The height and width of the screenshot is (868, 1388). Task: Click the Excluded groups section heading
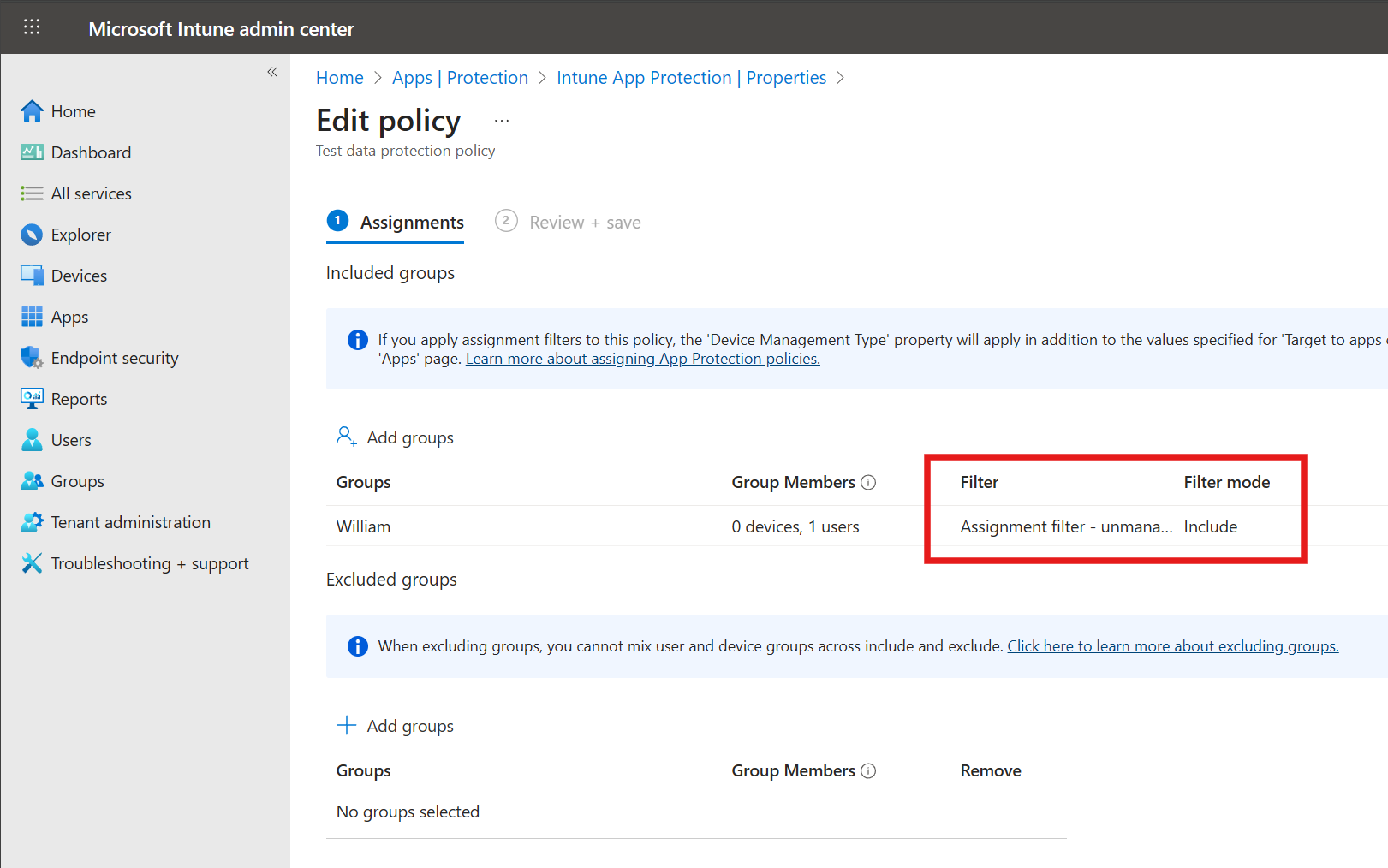(391, 580)
